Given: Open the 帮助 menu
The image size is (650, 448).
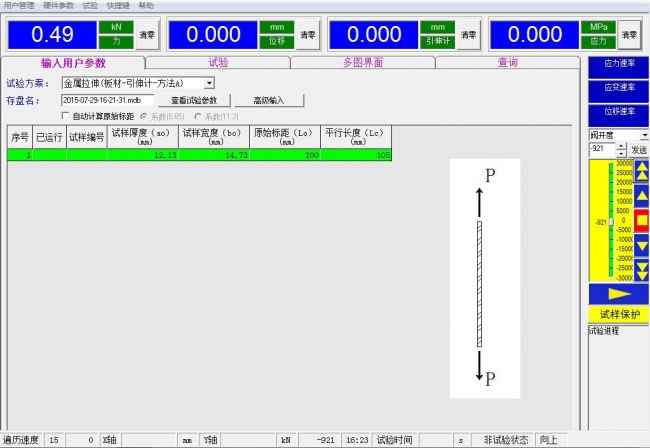Looking at the screenshot, I should [146, 5].
